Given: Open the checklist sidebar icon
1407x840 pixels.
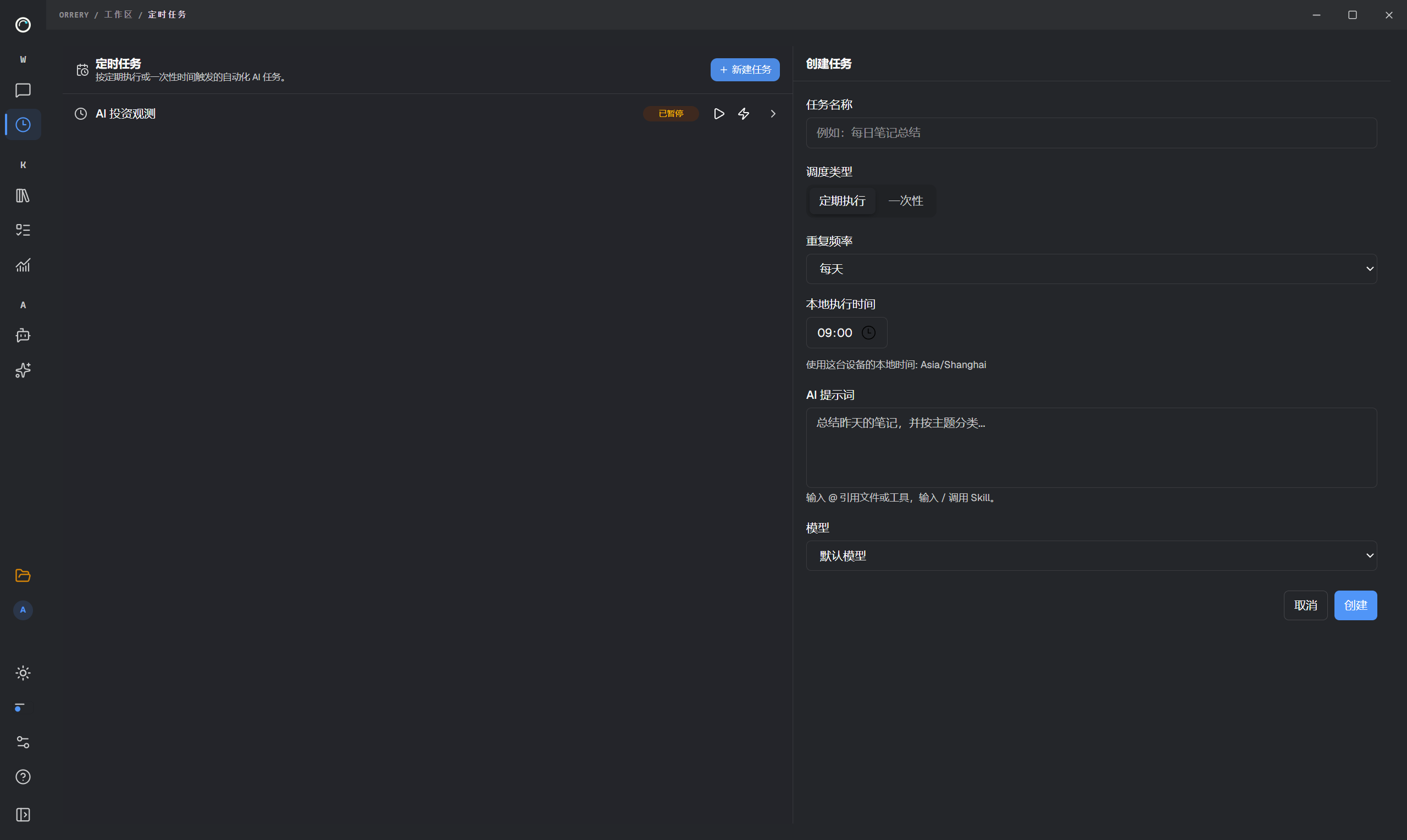Looking at the screenshot, I should tap(23, 230).
